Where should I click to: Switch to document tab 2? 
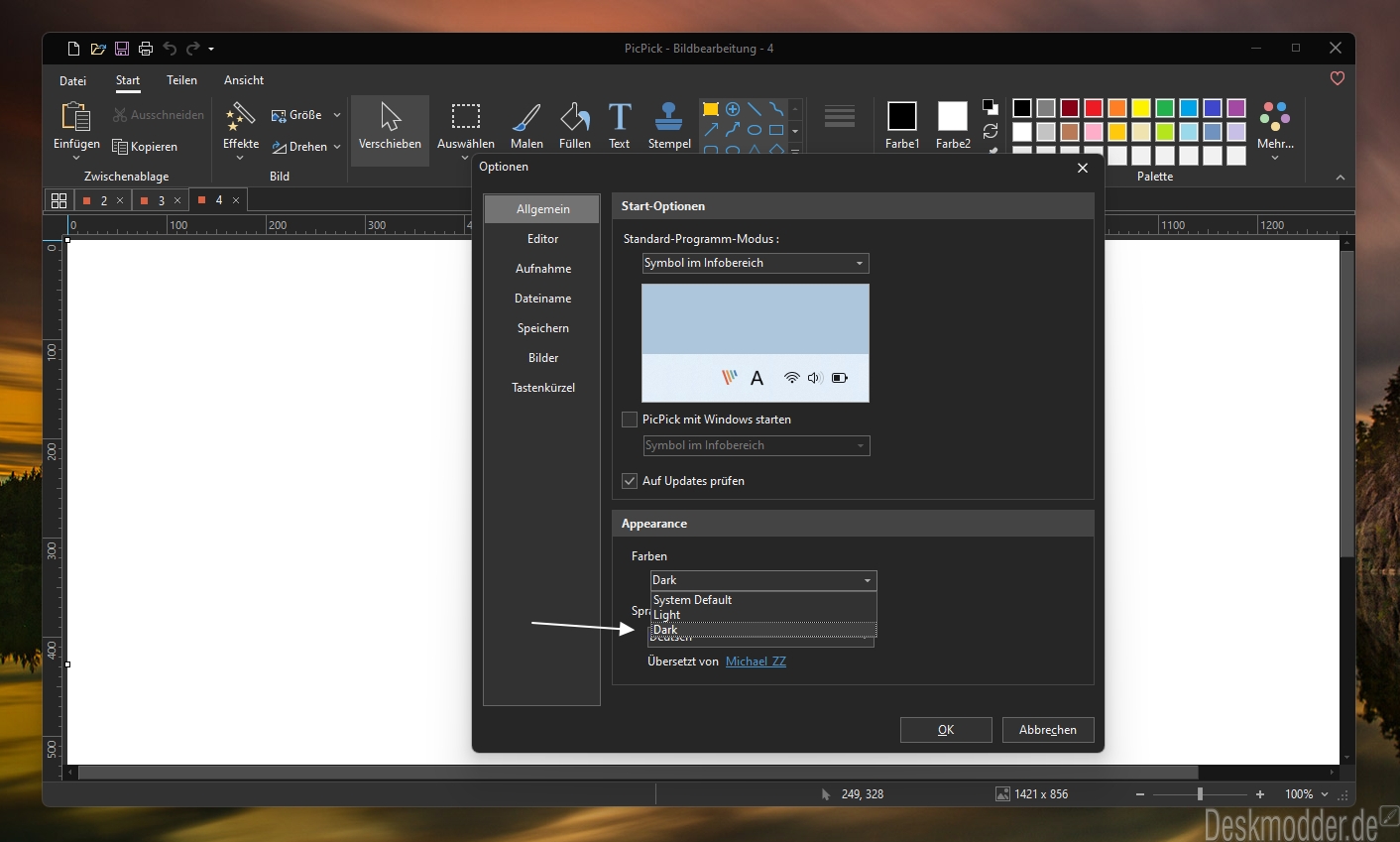click(103, 200)
